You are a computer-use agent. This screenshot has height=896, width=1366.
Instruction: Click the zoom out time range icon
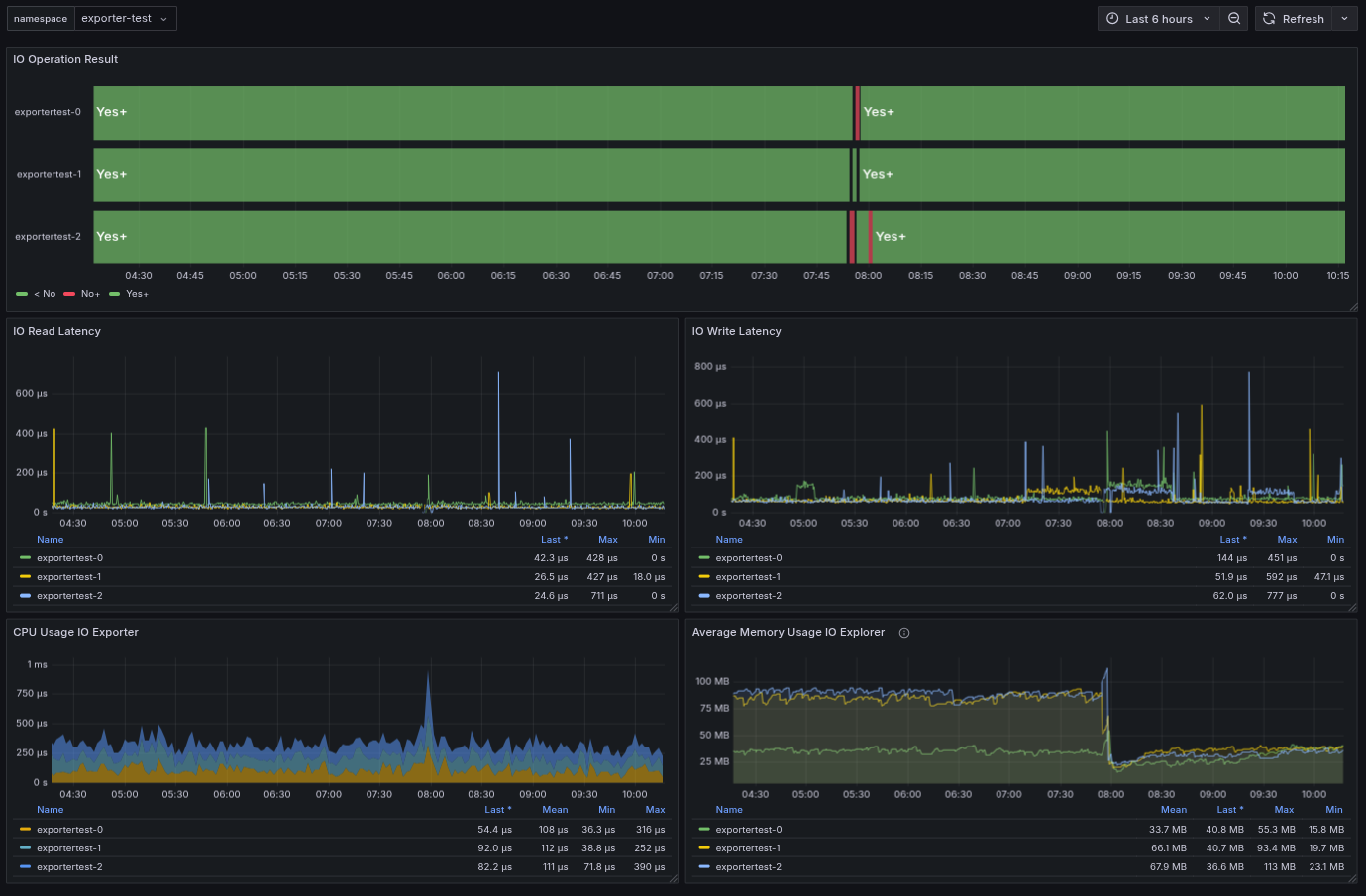tap(1233, 19)
